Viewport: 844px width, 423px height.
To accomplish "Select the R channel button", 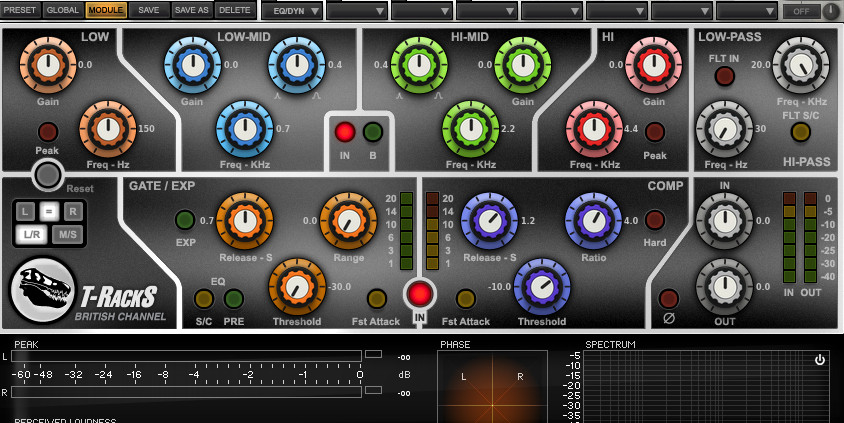I will (x=73, y=212).
